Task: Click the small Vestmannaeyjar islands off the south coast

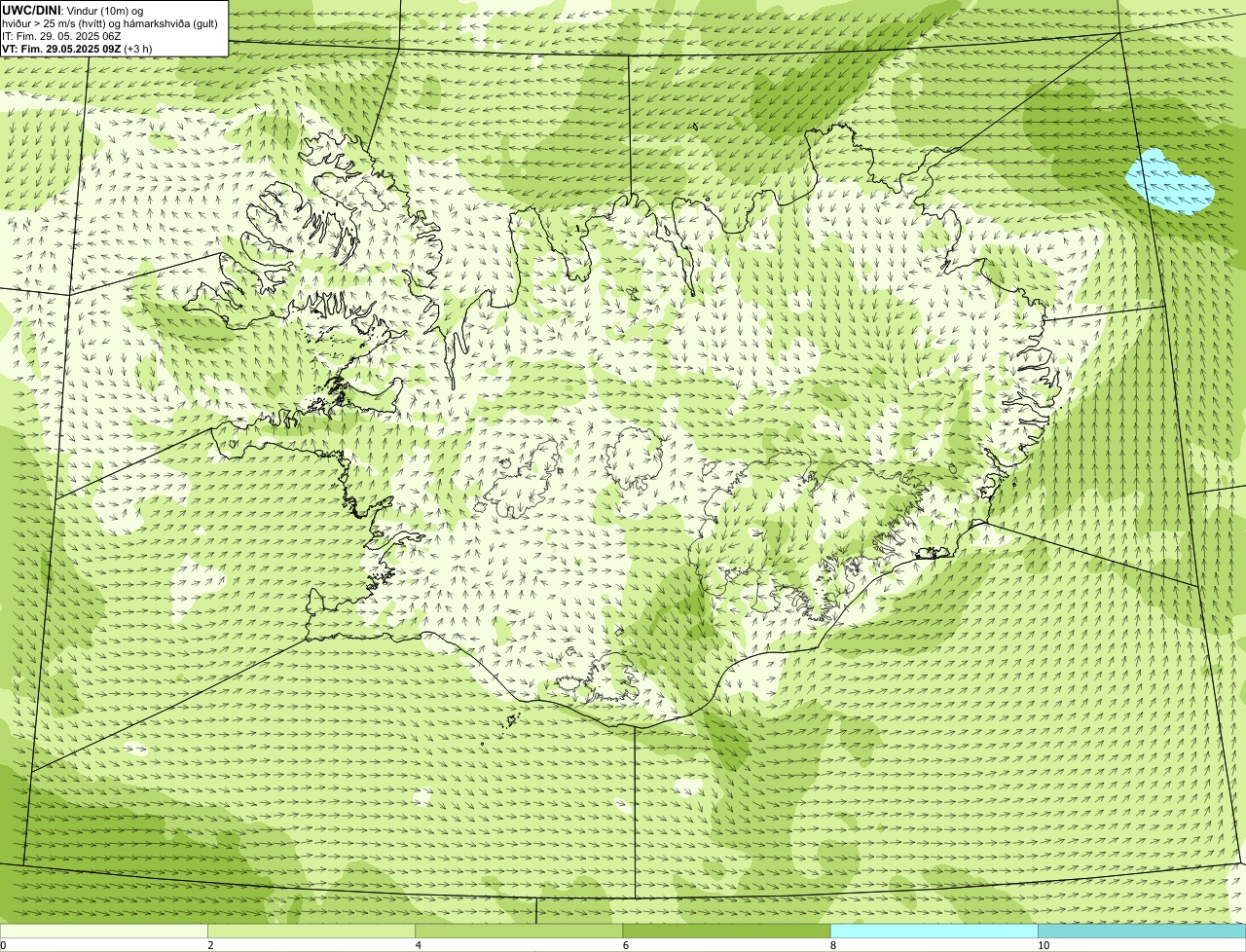Action: tap(511, 721)
